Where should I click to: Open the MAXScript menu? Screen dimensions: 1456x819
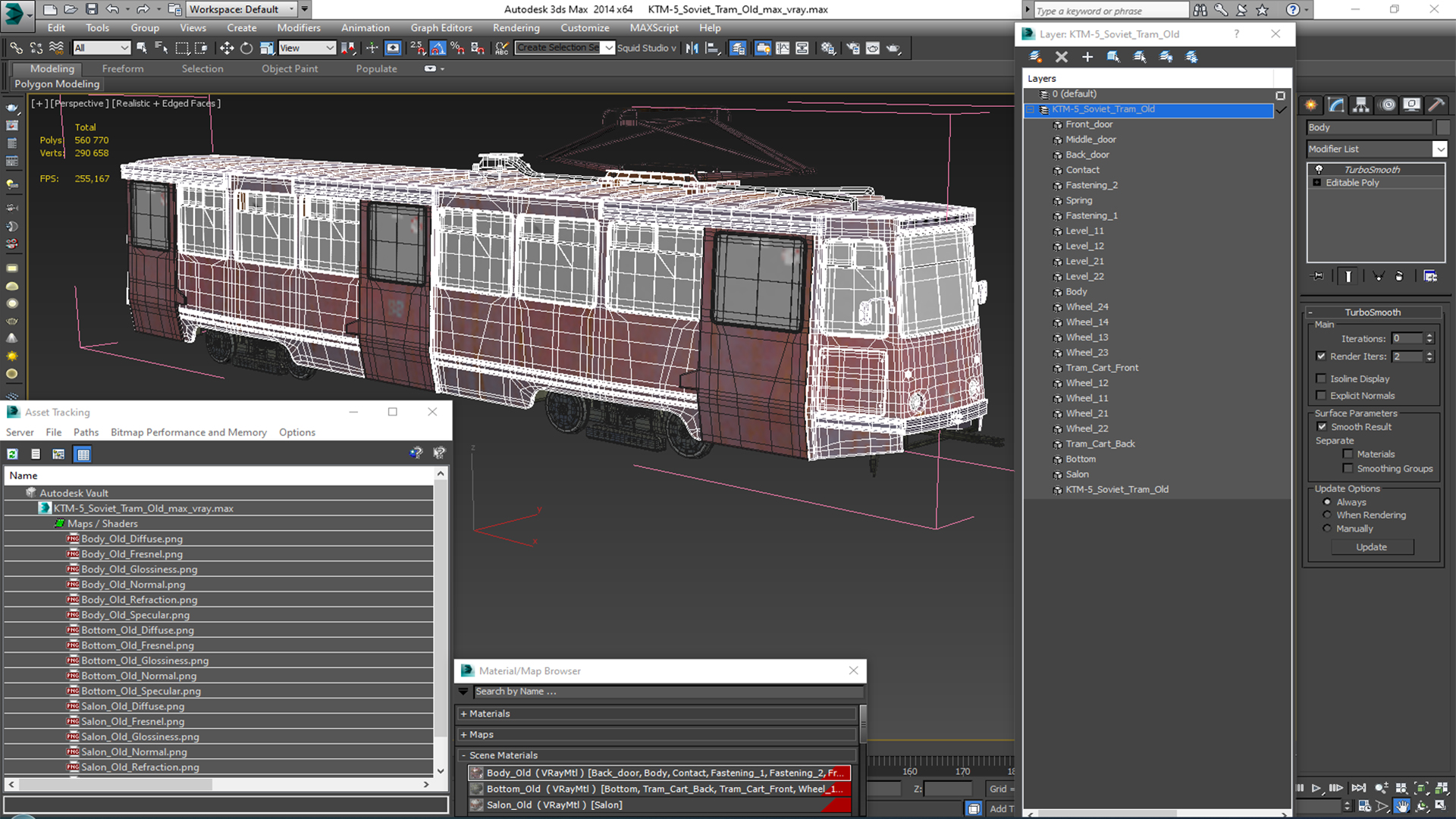pyautogui.click(x=654, y=28)
